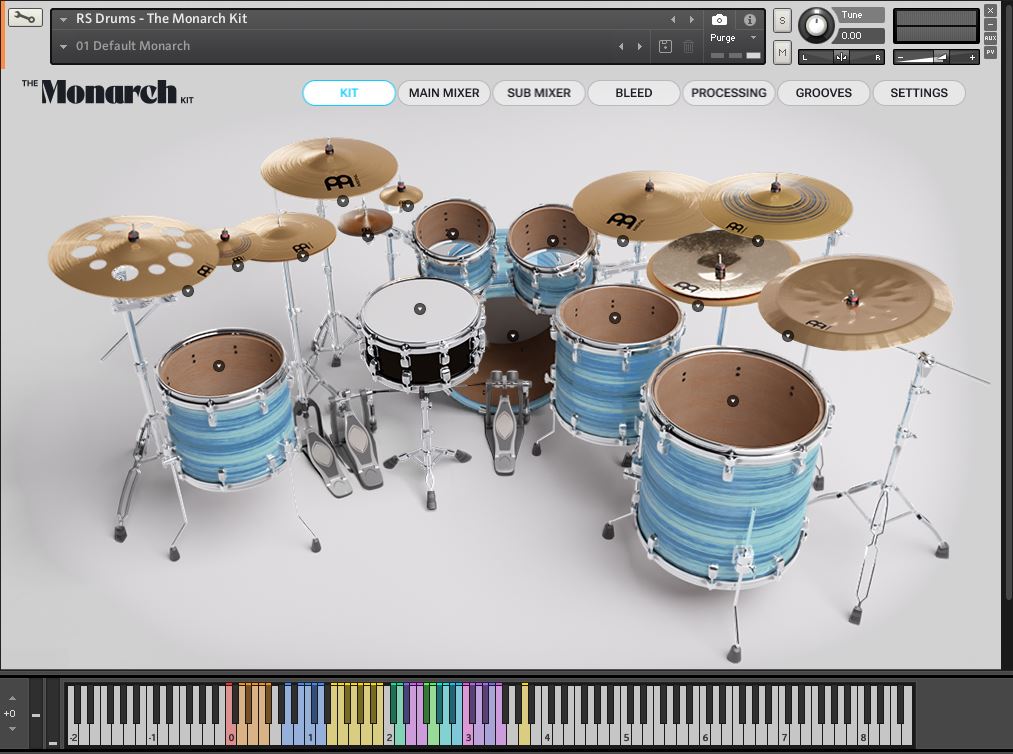The width and height of the screenshot is (1013, 754).
Task: Click the Tune knob
Action: [817, 26]
